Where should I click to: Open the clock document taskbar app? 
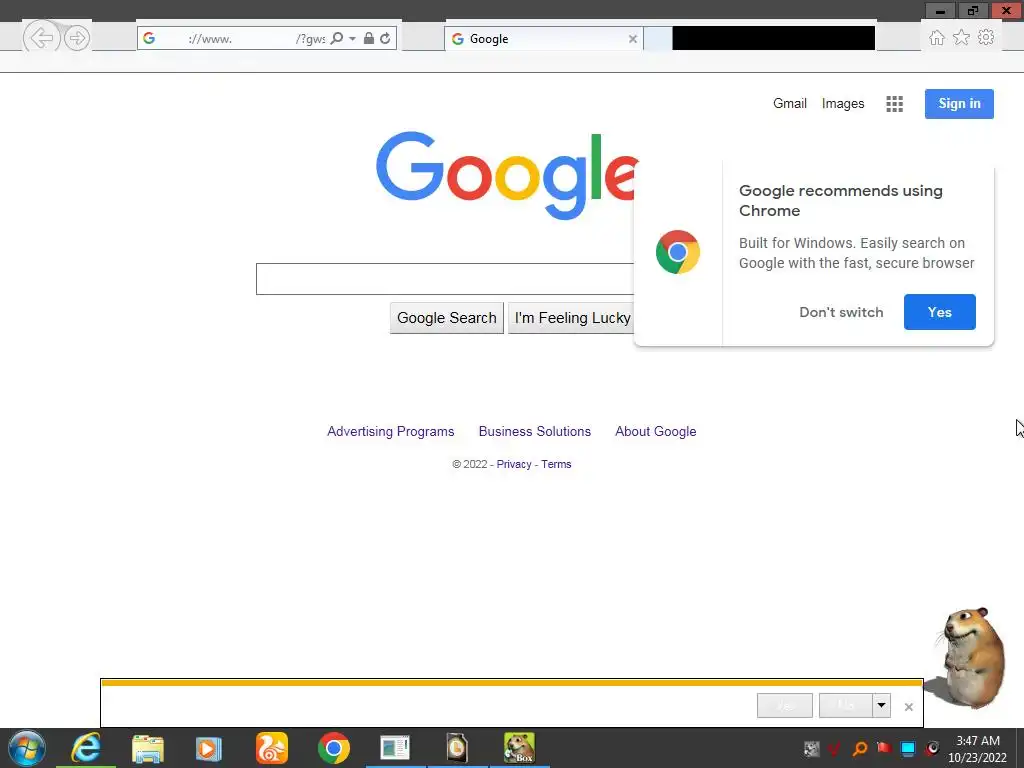[457, 748]
